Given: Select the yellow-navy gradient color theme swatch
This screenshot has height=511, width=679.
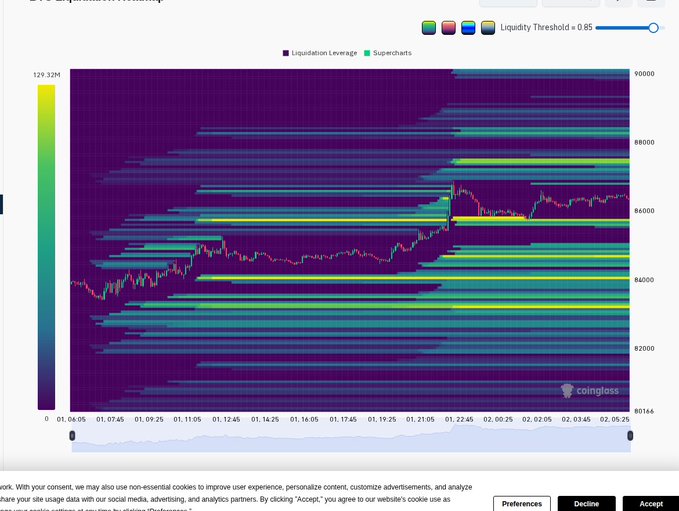Looking at the screenshot, I should pyautogui.click(x=488, y=28).
